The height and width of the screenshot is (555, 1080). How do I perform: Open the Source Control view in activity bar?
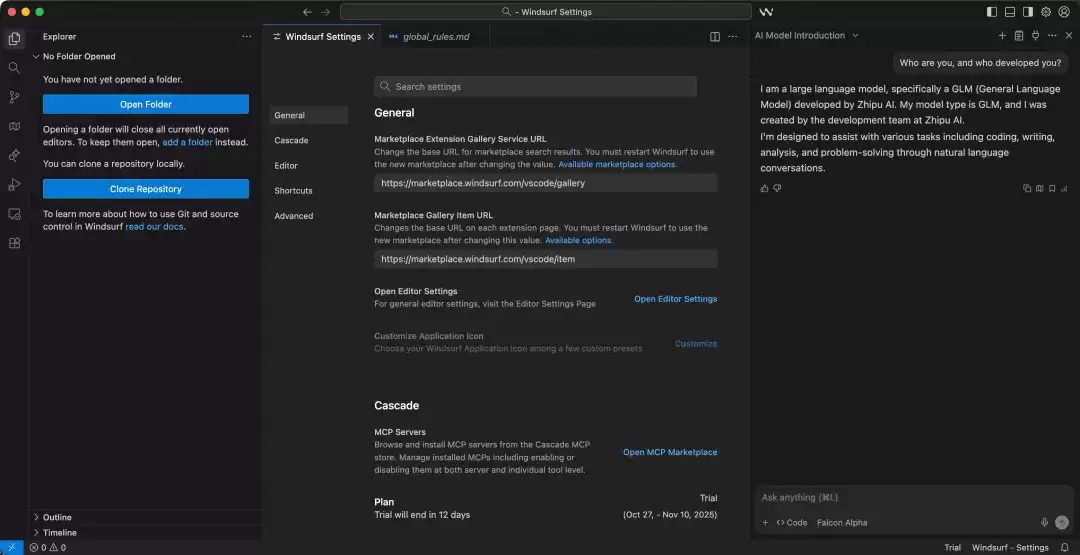tap(14, 97)
